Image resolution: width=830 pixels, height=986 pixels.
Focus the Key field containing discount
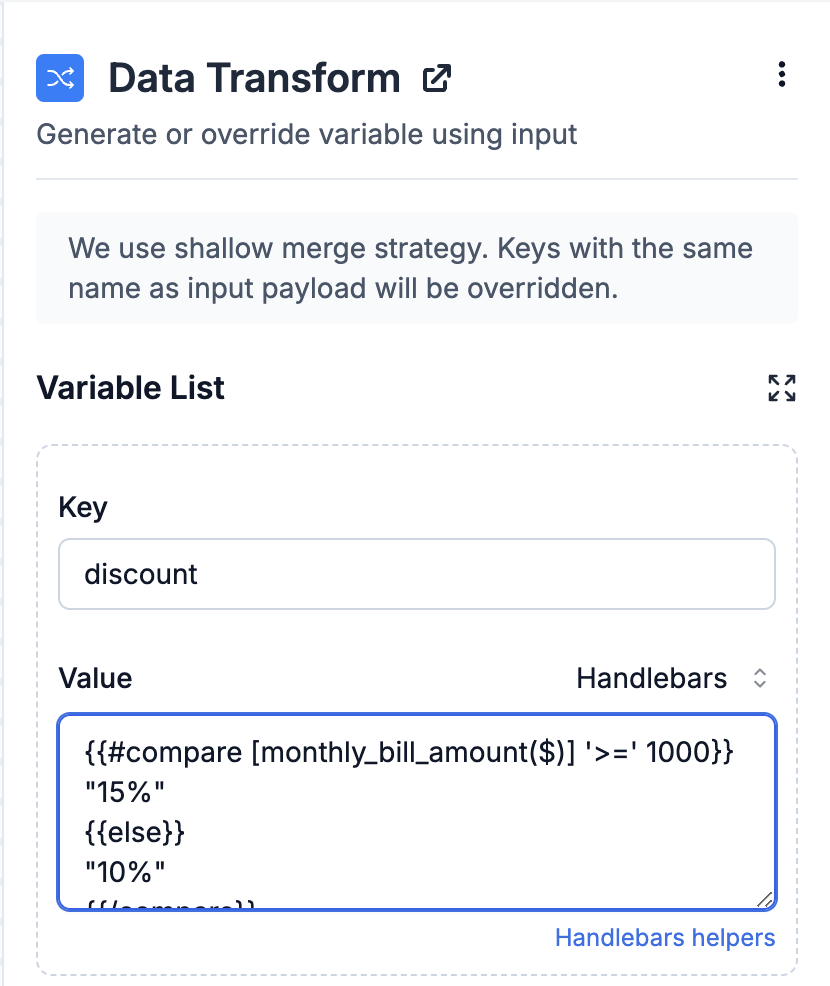(417, 573)
